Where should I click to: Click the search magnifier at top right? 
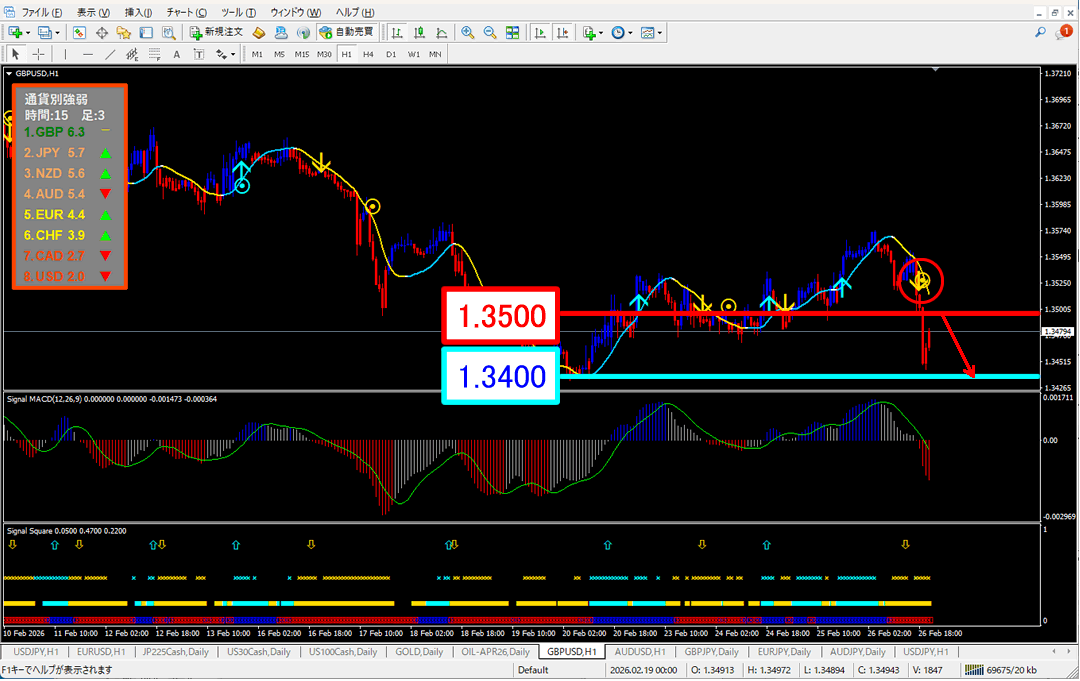1041,32
